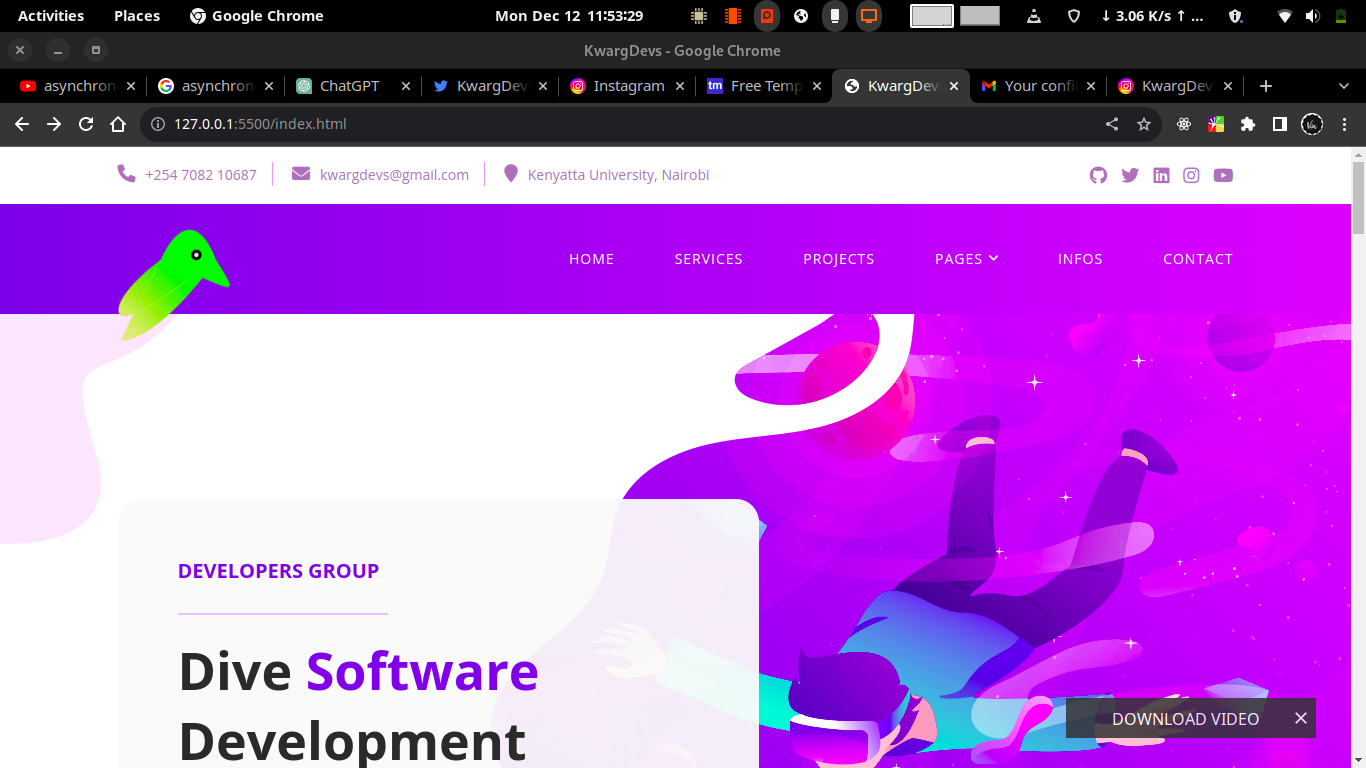
Task: Bookmark the page using the star icon
Action: tap(1143, 124)
